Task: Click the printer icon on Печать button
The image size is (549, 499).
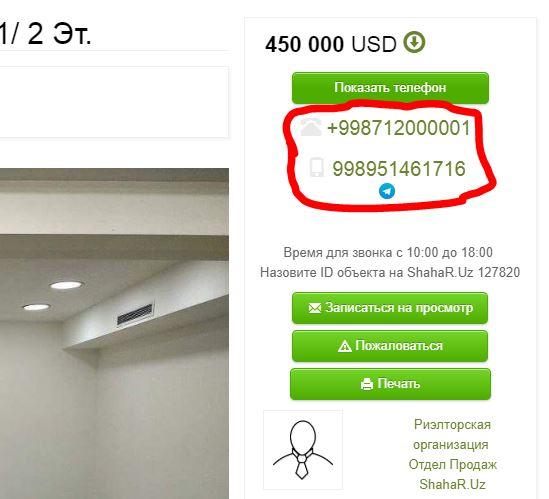Action: (x=367, y=384)
